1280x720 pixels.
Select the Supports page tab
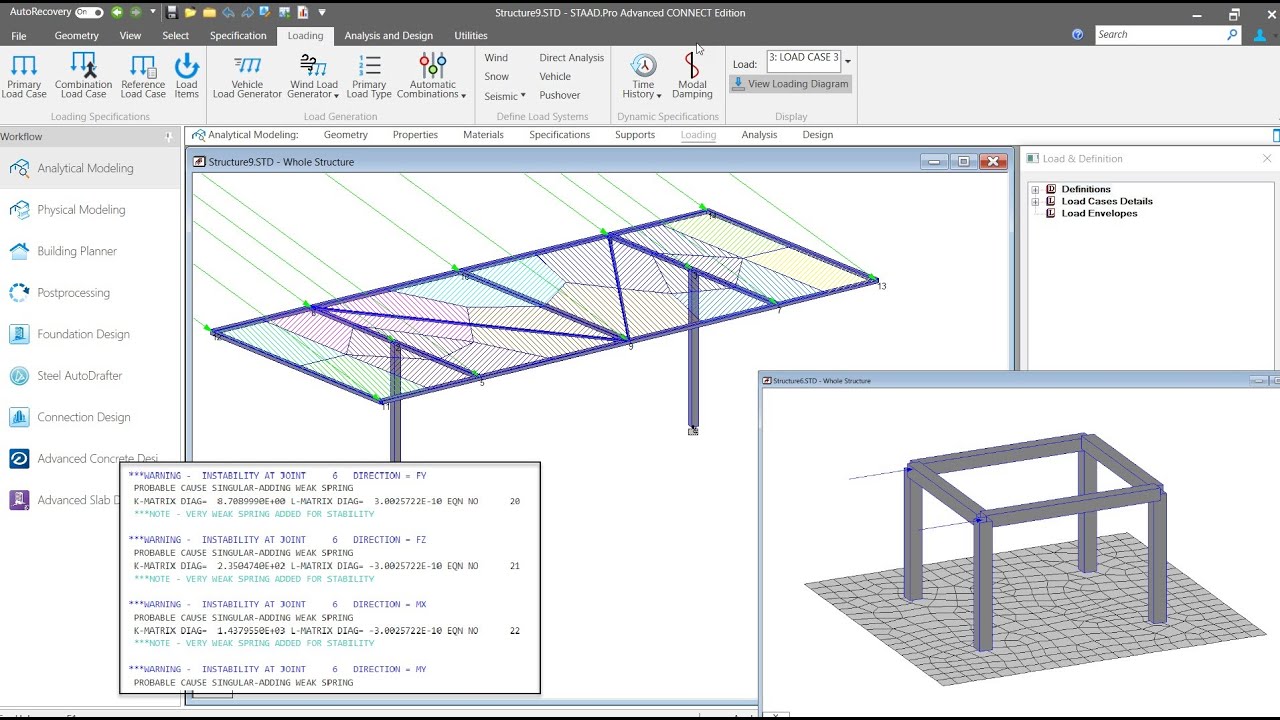tap(635, 135)
